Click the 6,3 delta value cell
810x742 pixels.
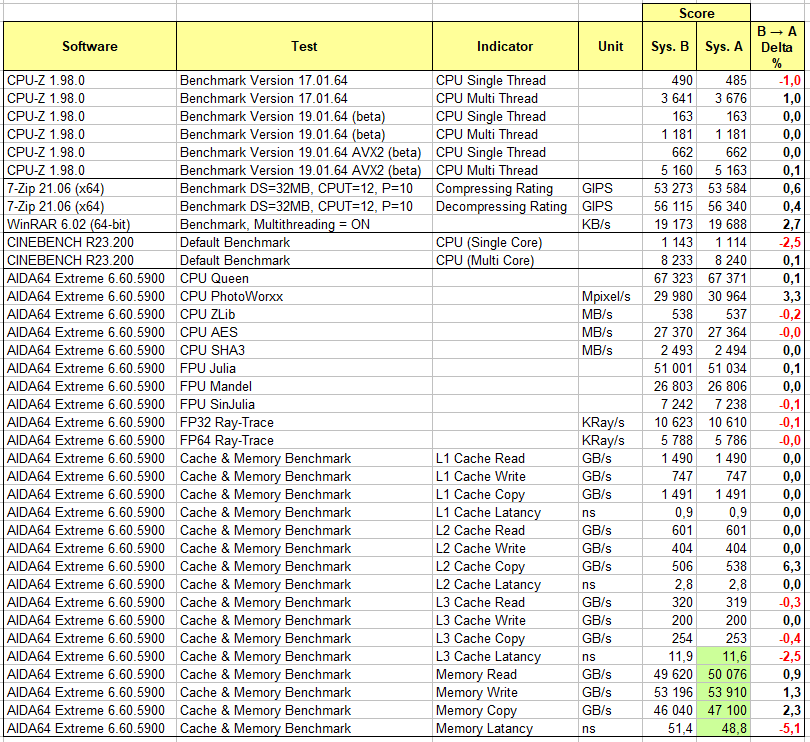(x=777, y=566)
